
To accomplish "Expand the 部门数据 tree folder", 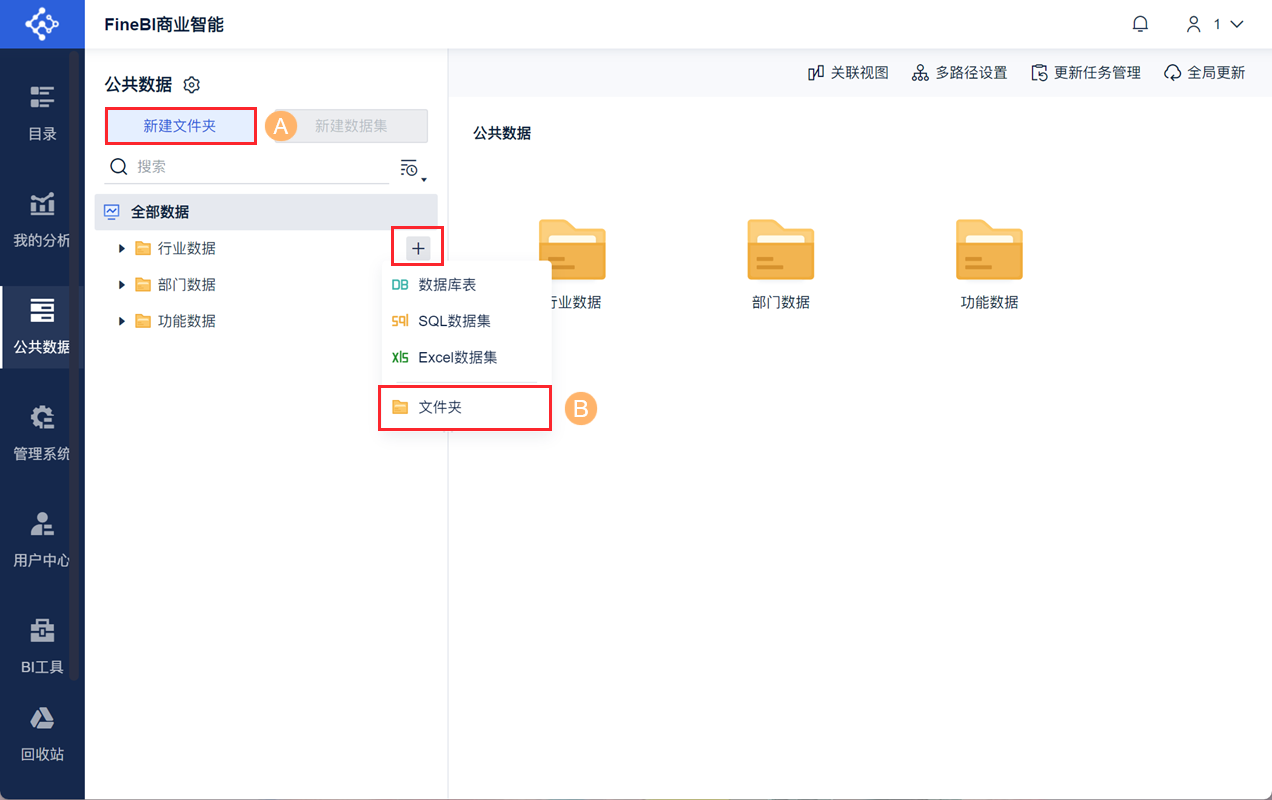I will (x=122, y=285).
